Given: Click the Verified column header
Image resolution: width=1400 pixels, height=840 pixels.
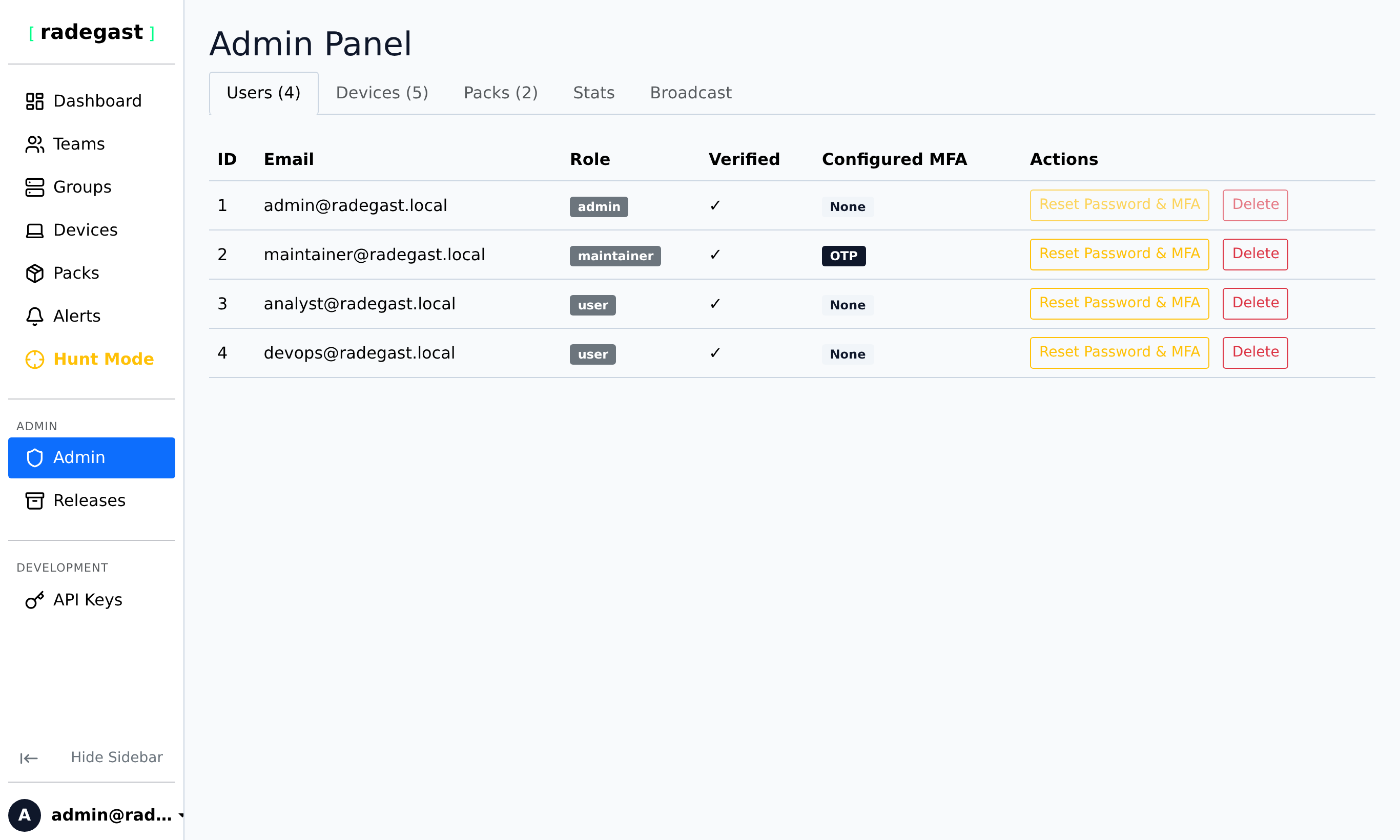Looking at the screenshot, I should [744, 160].
